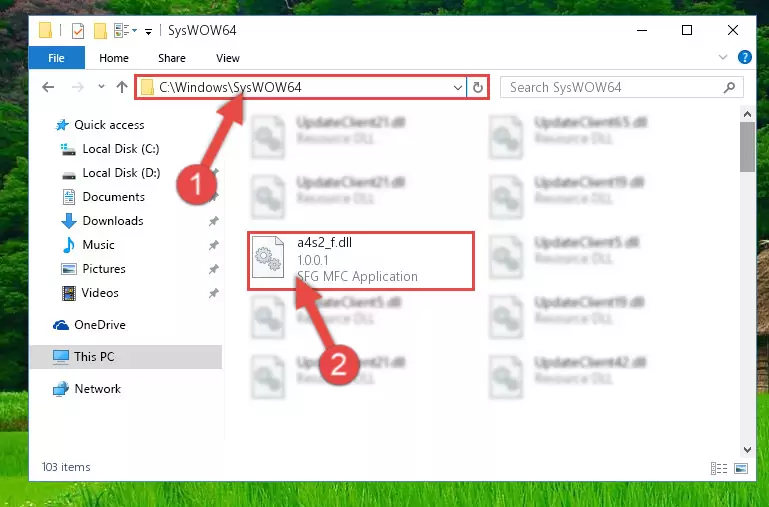
Task: Click the pin icon next to Downloads
Action: tap(213, 221)
